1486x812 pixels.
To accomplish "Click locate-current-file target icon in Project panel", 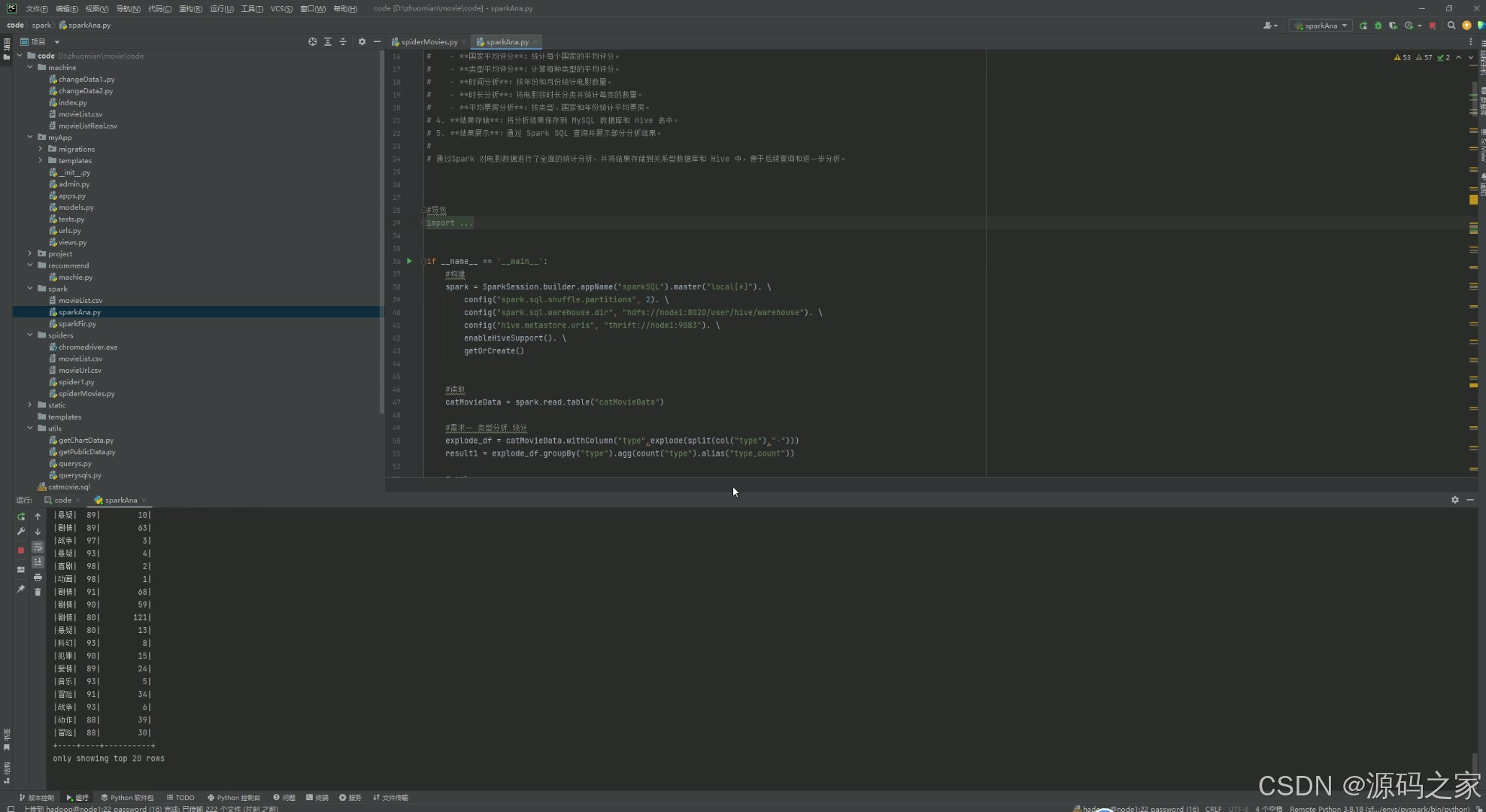I will 312,42.
